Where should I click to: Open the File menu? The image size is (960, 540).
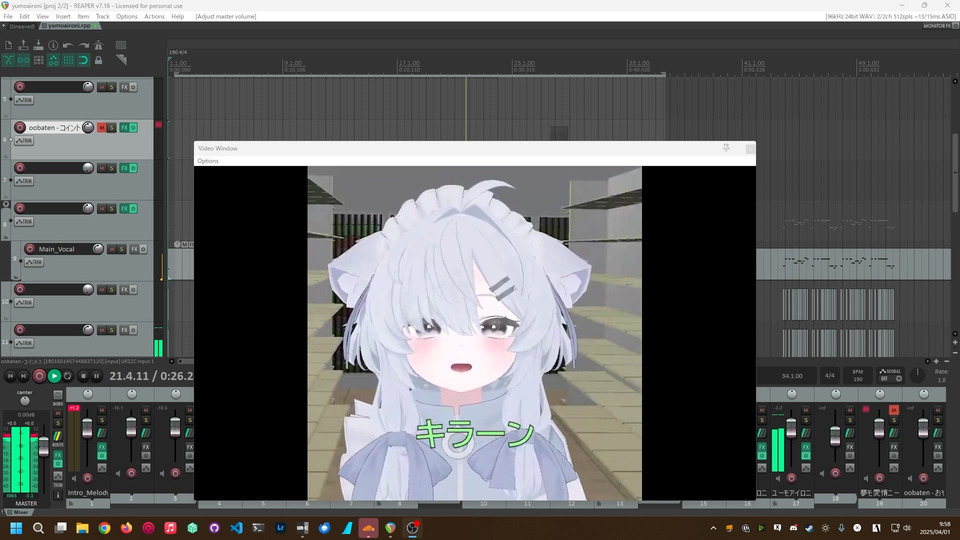point(8,17)
